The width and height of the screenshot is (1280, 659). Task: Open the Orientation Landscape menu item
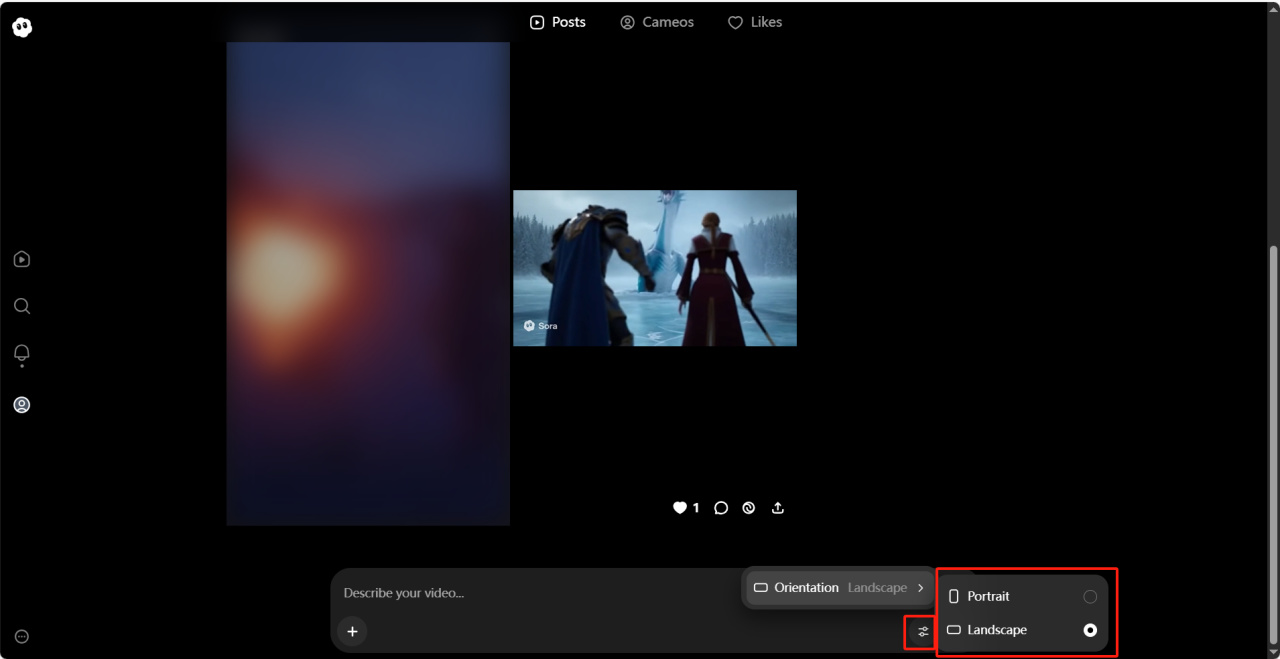(839, 588)
